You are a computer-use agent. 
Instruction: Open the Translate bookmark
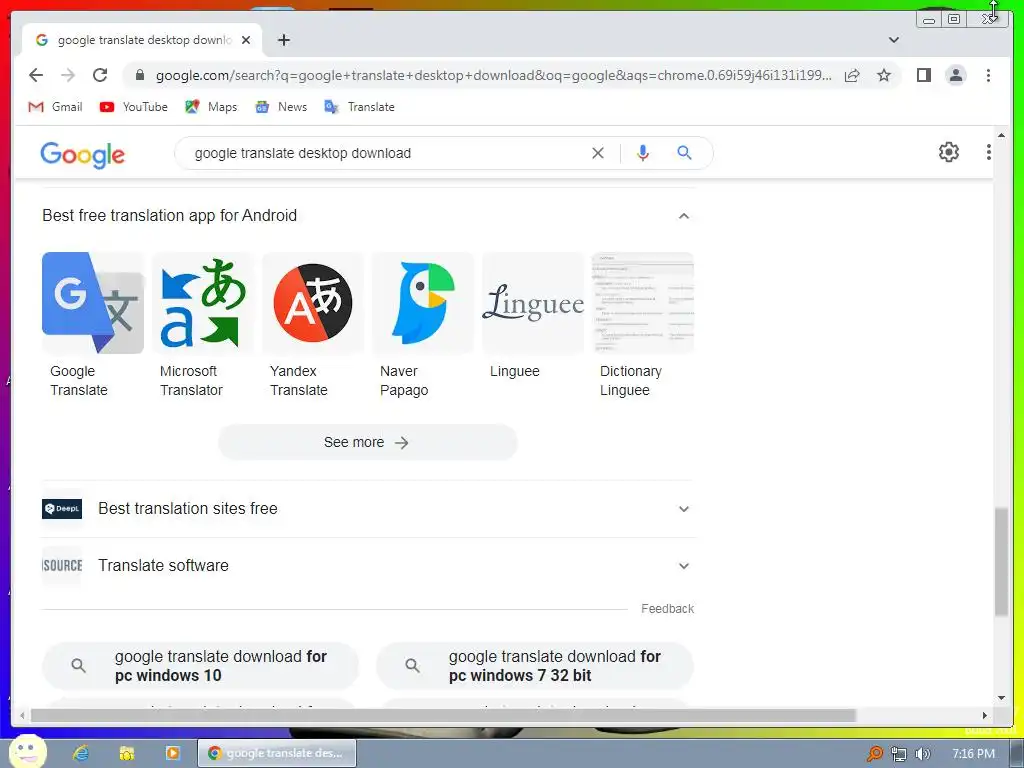tap(360, 107)
